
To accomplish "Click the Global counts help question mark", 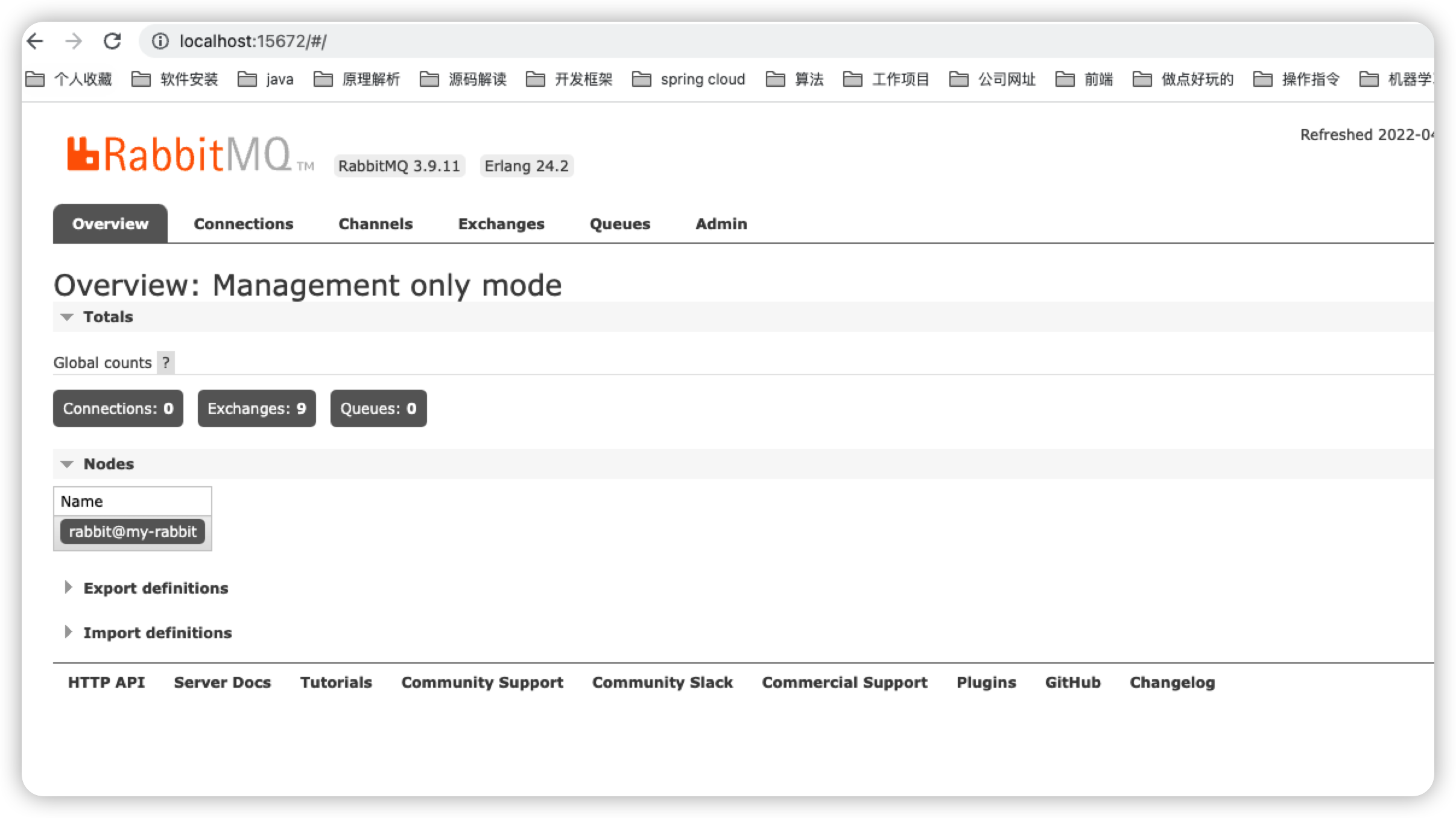I will pos(165,363).
